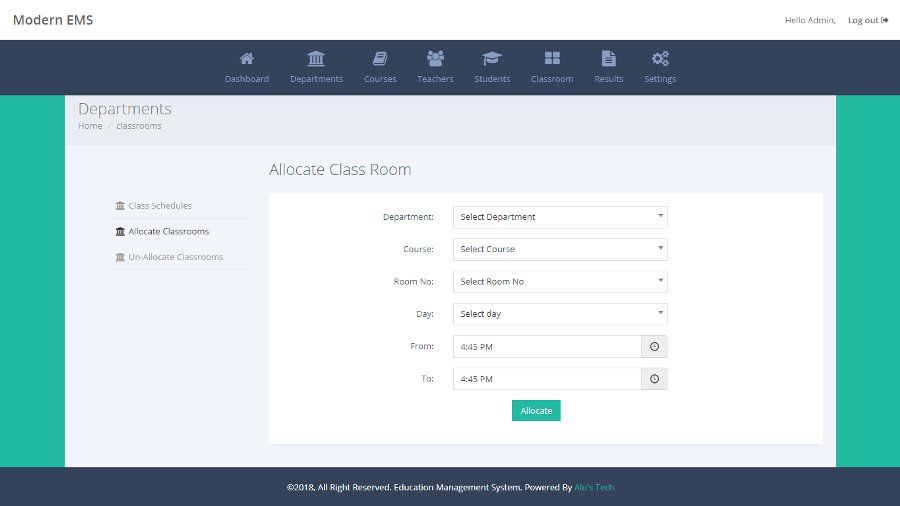Open the Classroom grid icon
Viewport: 900px width, 506px height.
552,59
